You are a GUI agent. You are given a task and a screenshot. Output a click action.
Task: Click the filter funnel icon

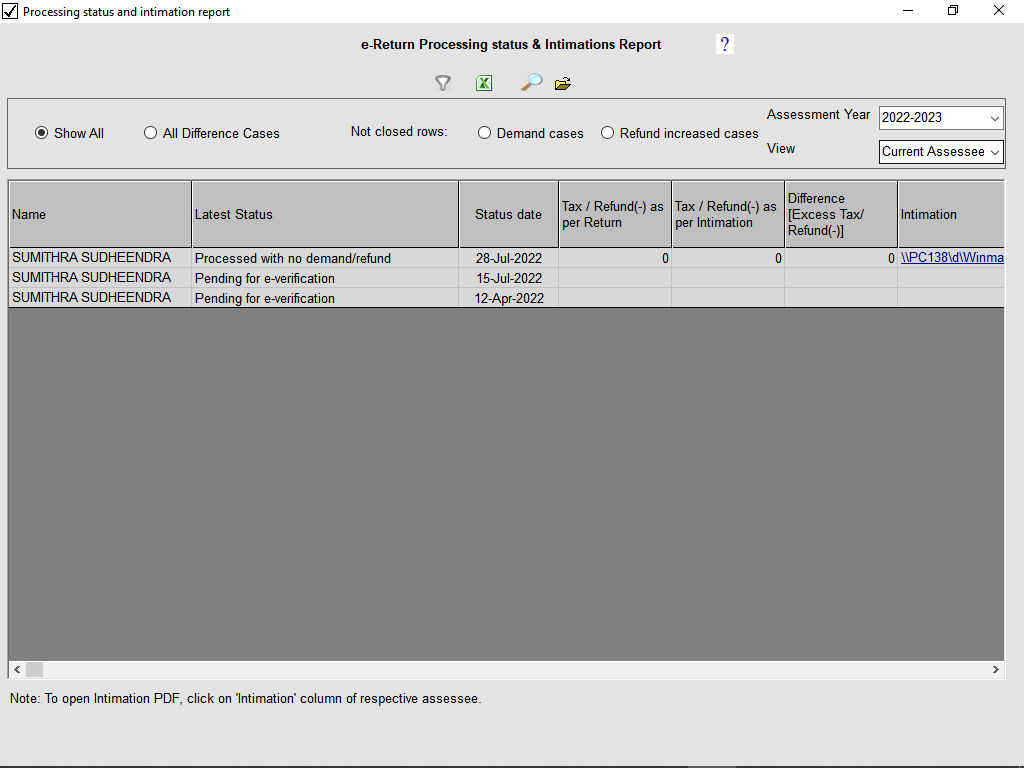coord(443,83)
